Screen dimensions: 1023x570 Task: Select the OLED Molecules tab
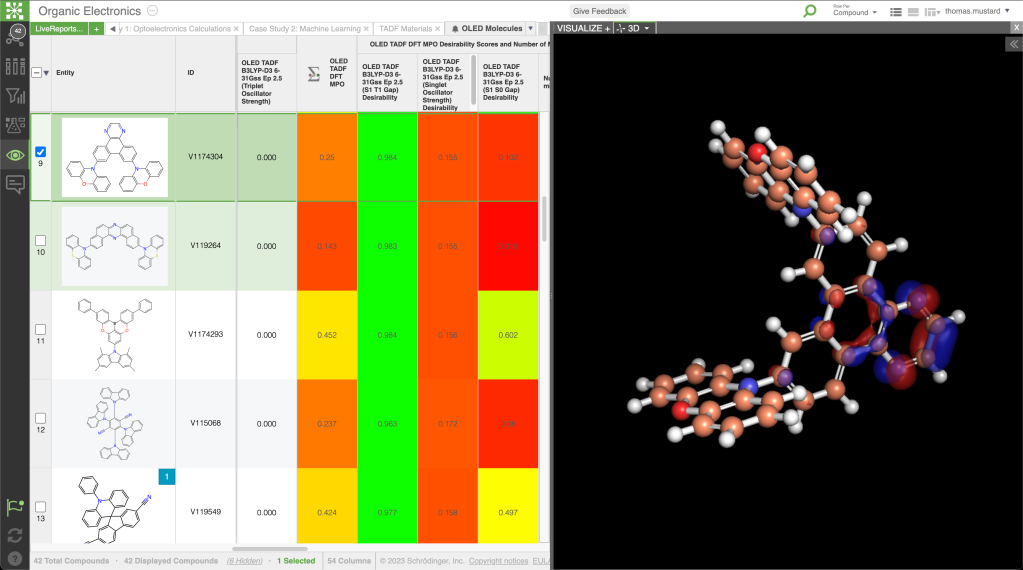(492, 29)
